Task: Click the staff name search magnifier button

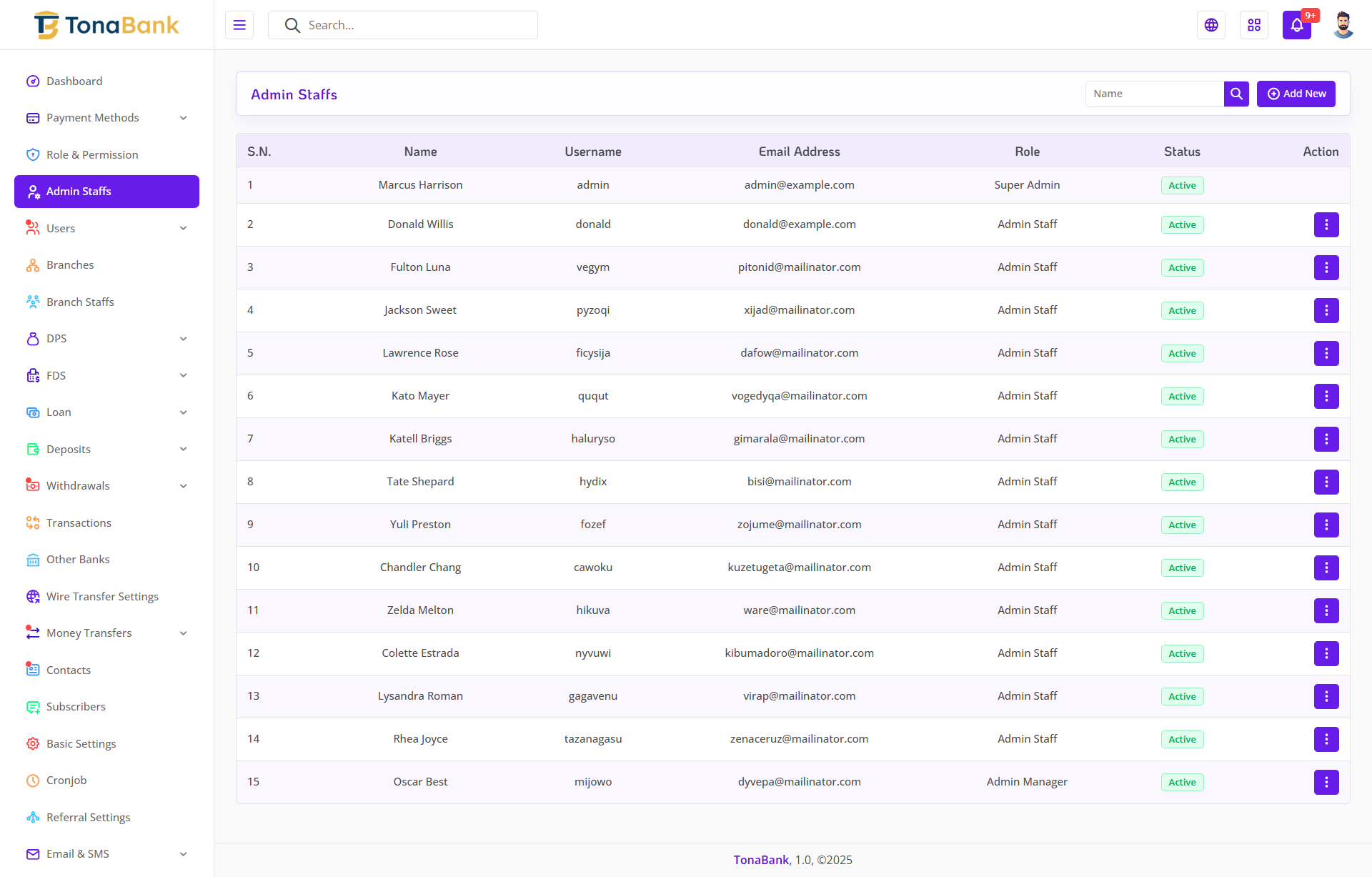Action: point(1236,94)
